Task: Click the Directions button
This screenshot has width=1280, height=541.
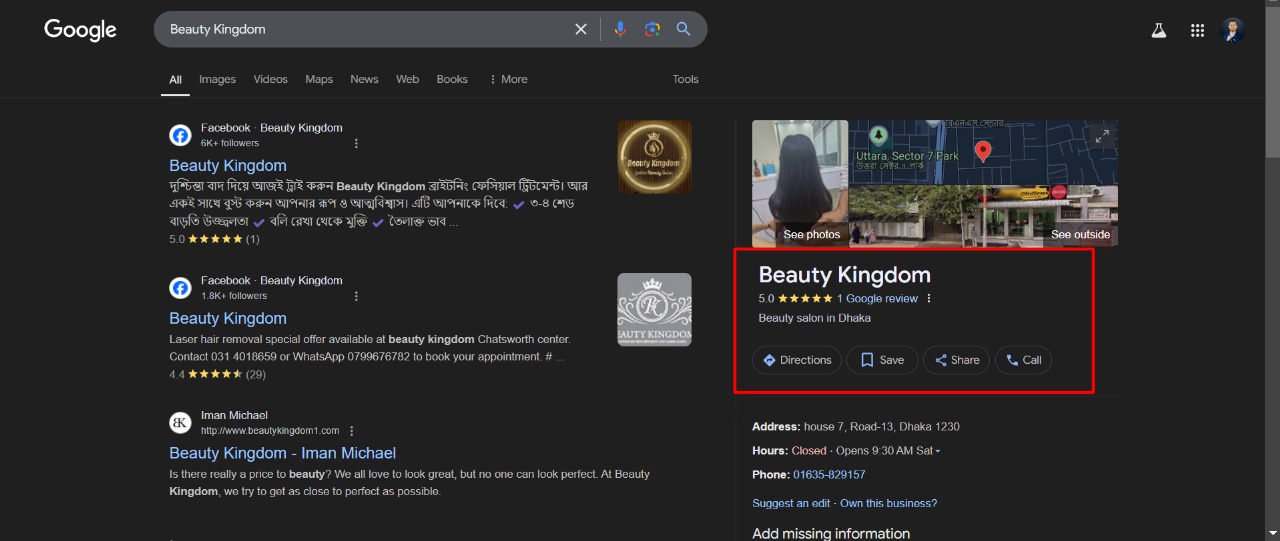Action: [x=797, y=360]
